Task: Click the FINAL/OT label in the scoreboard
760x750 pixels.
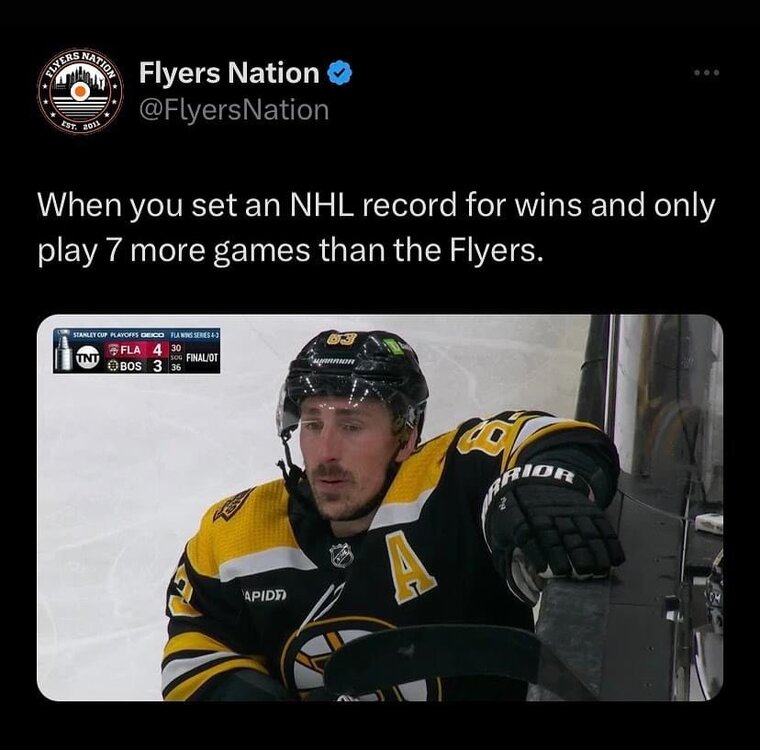Action: 202,359
